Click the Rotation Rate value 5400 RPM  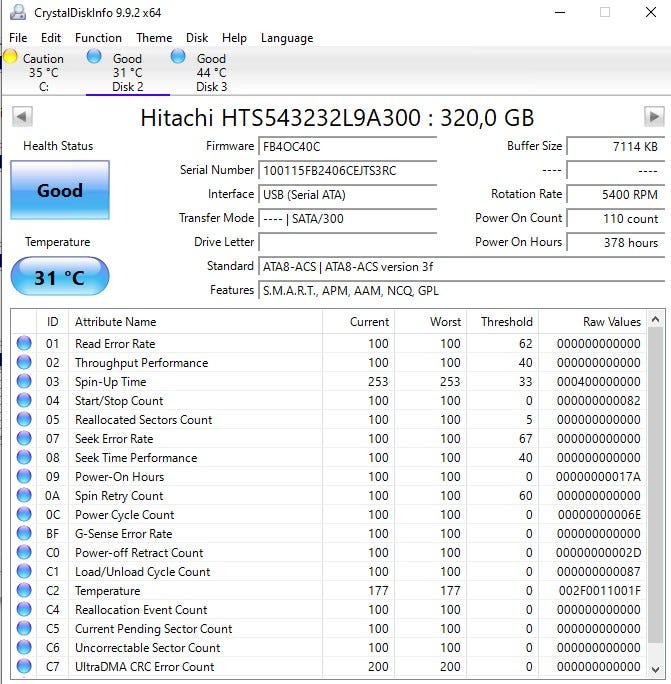coord(616,195)
